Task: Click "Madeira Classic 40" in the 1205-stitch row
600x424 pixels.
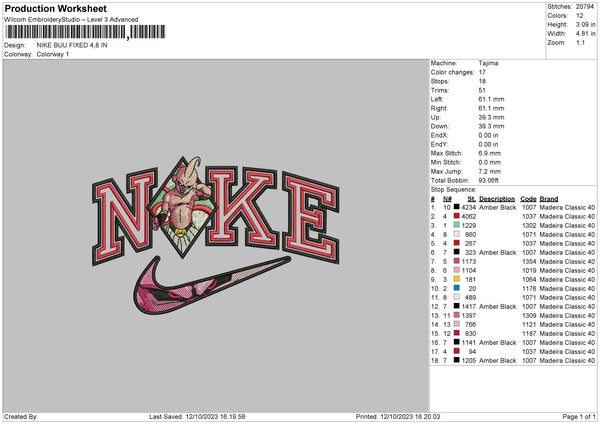Action: [x=567, y=360]
